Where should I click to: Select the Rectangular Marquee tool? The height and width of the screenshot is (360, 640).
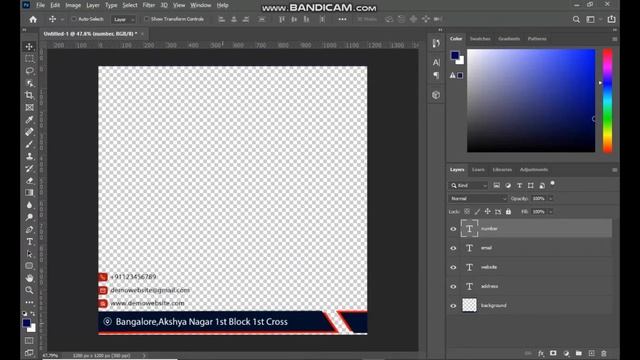(x=29, y=59)
